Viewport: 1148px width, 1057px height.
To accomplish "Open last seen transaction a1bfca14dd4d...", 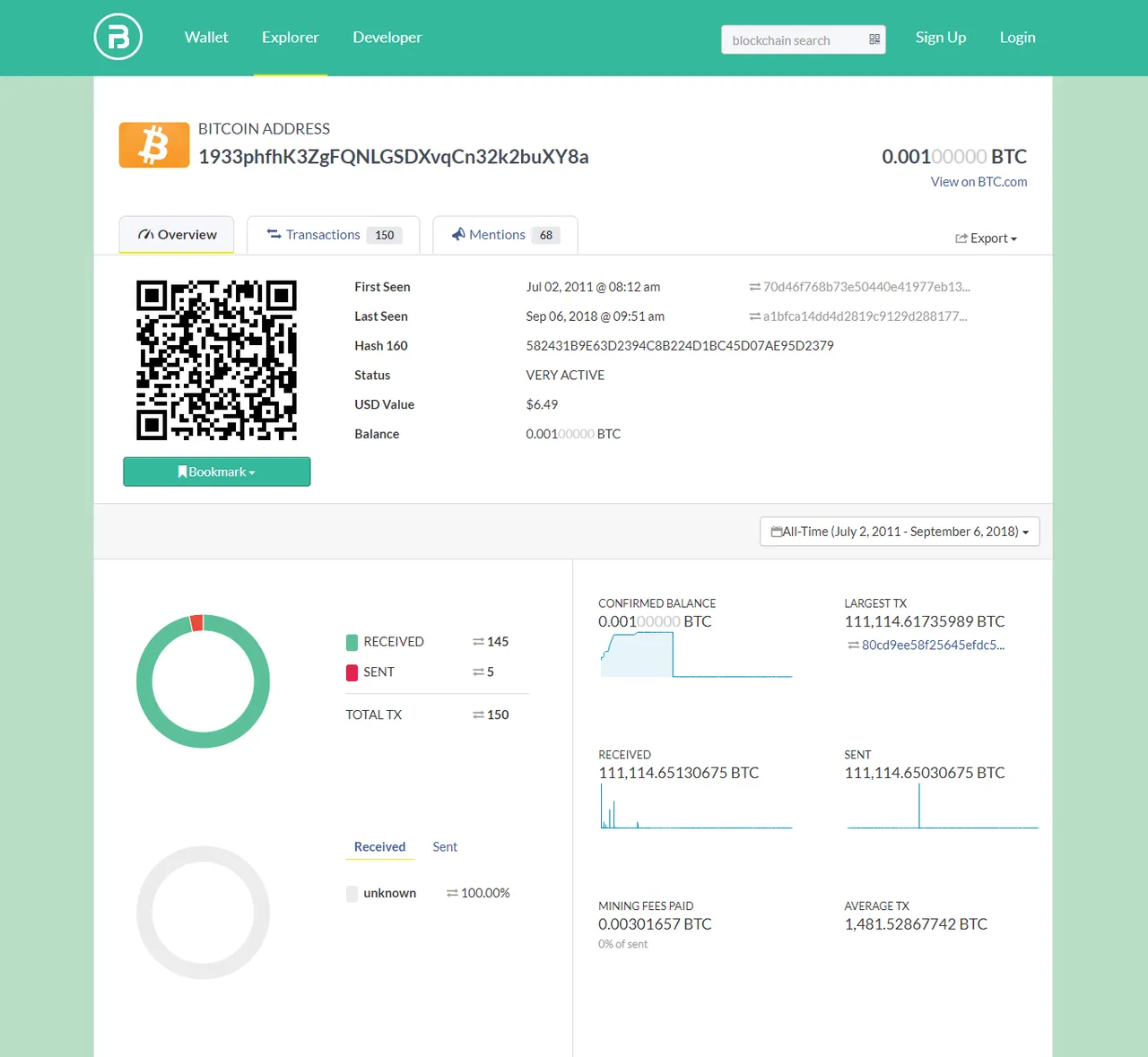I will pyautogui.click(x=865, y=316).
